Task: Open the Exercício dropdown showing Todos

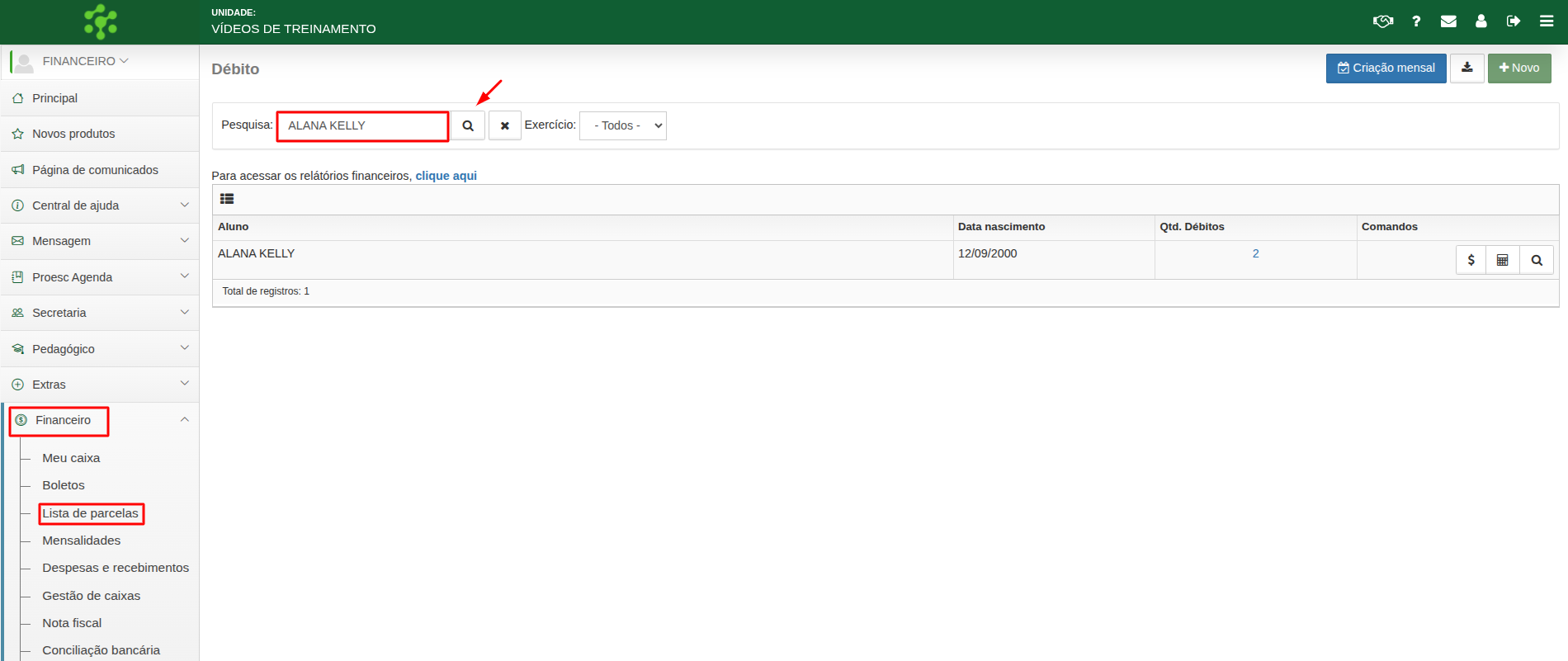Action: point(622,126)
